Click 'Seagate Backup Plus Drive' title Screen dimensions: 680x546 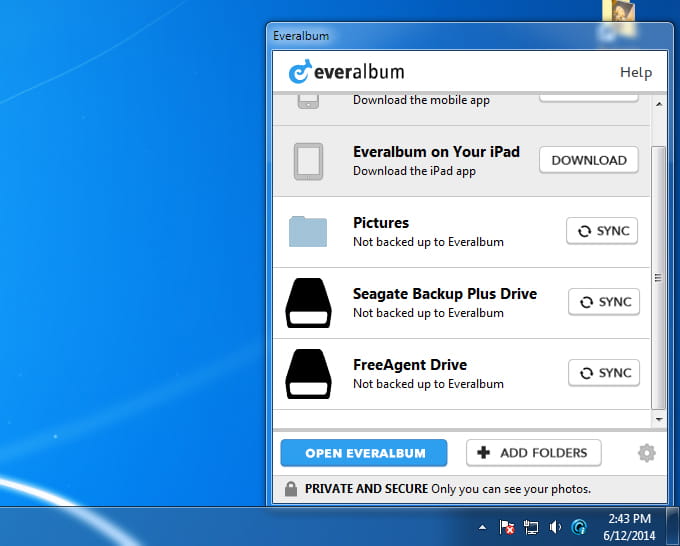point(445,294)
